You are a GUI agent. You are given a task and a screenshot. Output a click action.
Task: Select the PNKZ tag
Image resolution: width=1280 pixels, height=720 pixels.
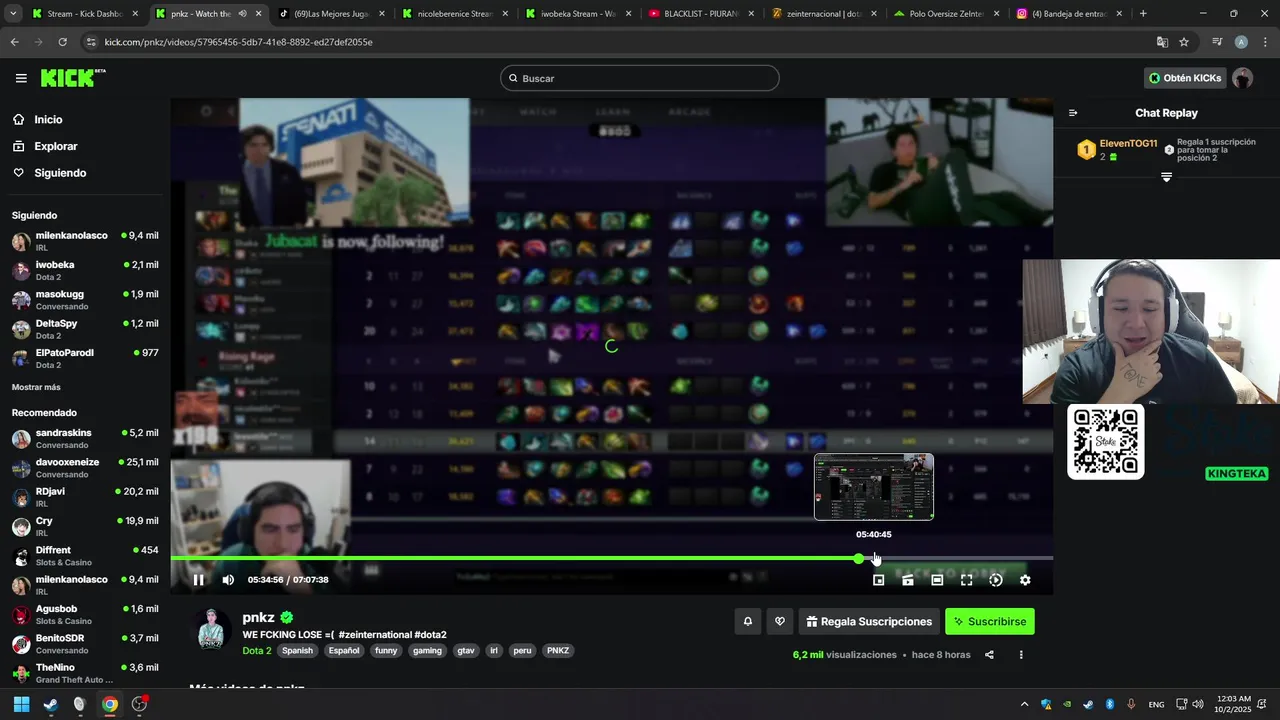tap(558, 650)
